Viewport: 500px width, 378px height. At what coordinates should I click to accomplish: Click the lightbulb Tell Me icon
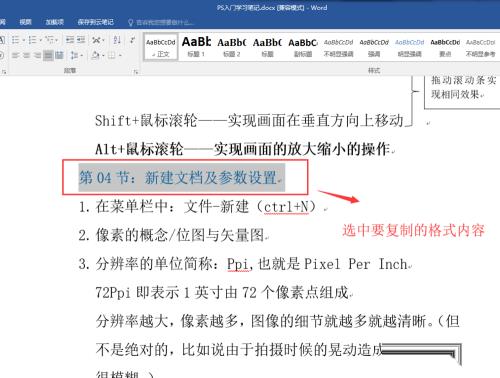pyautogui.click(x=130, y=22)
